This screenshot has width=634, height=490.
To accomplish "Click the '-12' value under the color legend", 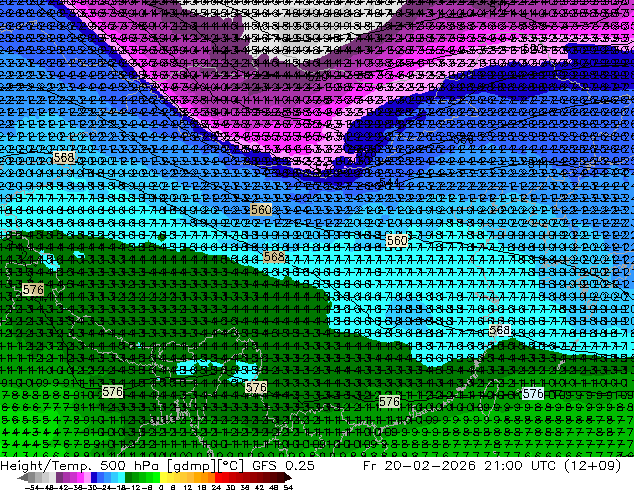I will 133,487.
